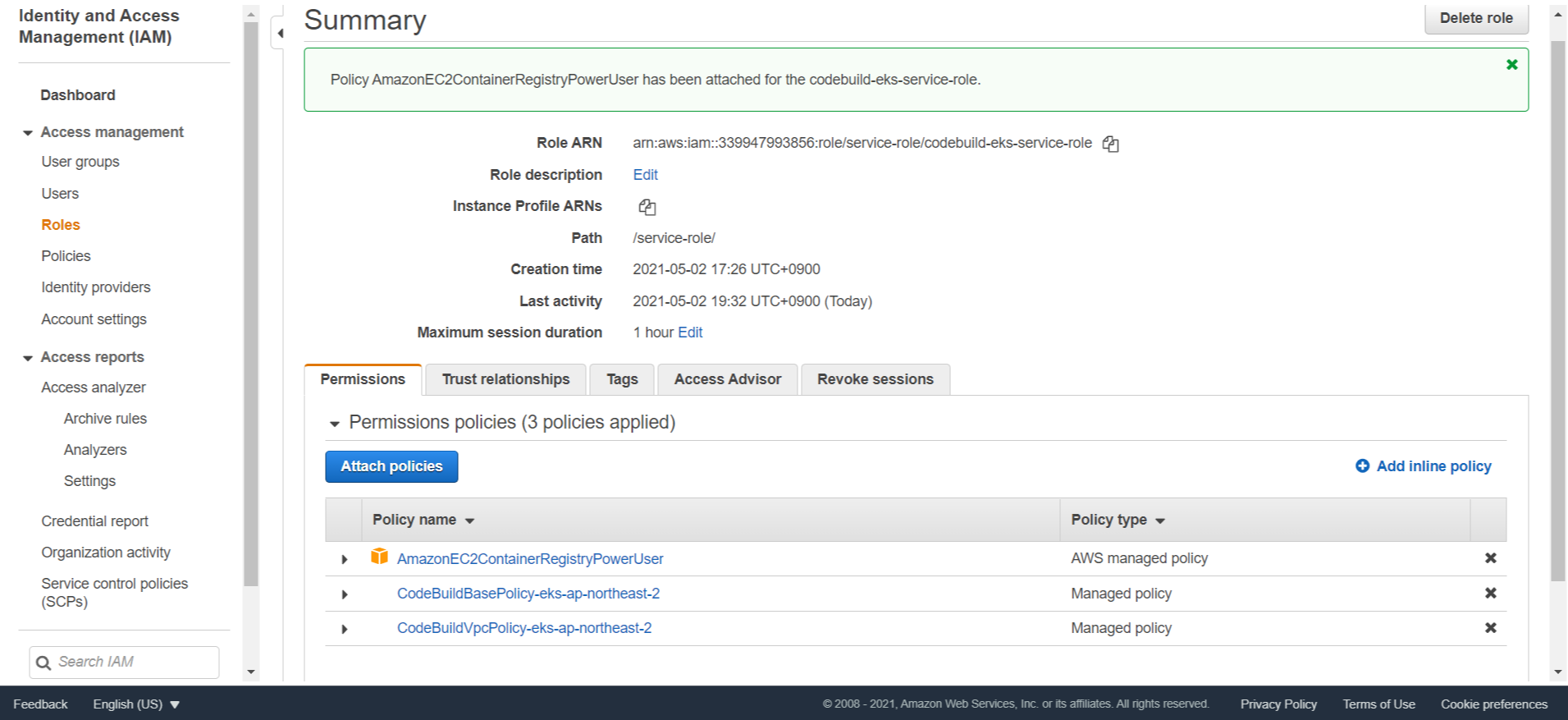Click the magnifier icon in Search IAM
This screenshot has height=720, width=1568.
[x=43, y=663]
